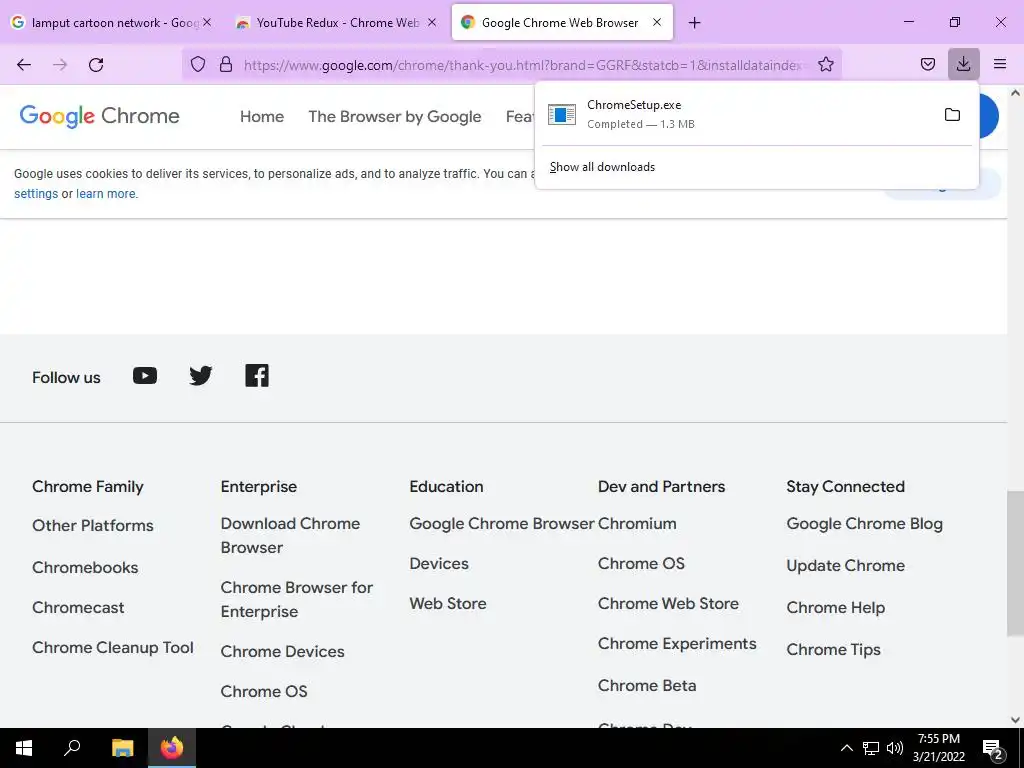
Task: Open the Chrome Experiments link
Action: (x=677, y=644)
